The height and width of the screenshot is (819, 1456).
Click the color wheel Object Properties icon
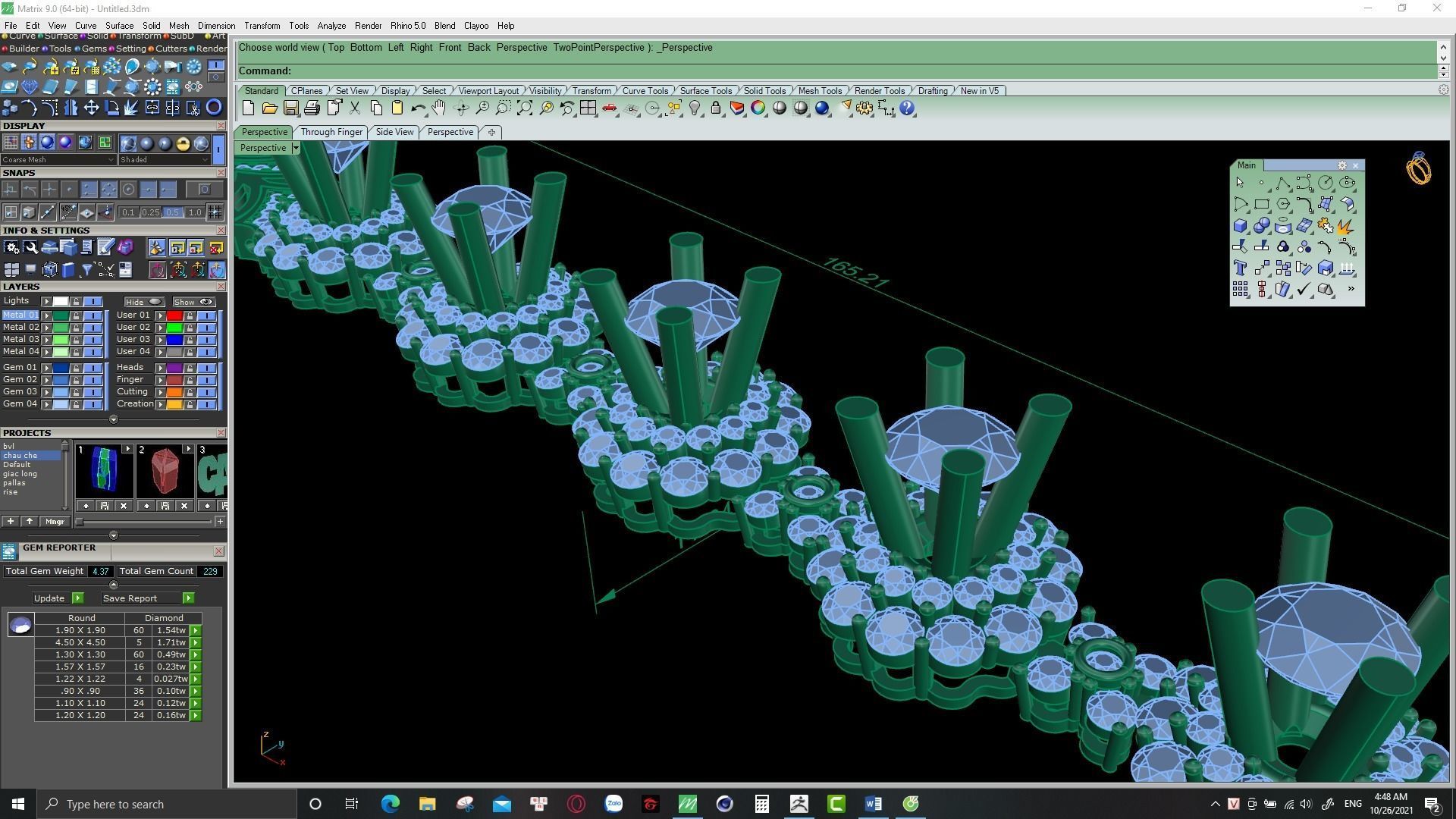pos(758,108)
